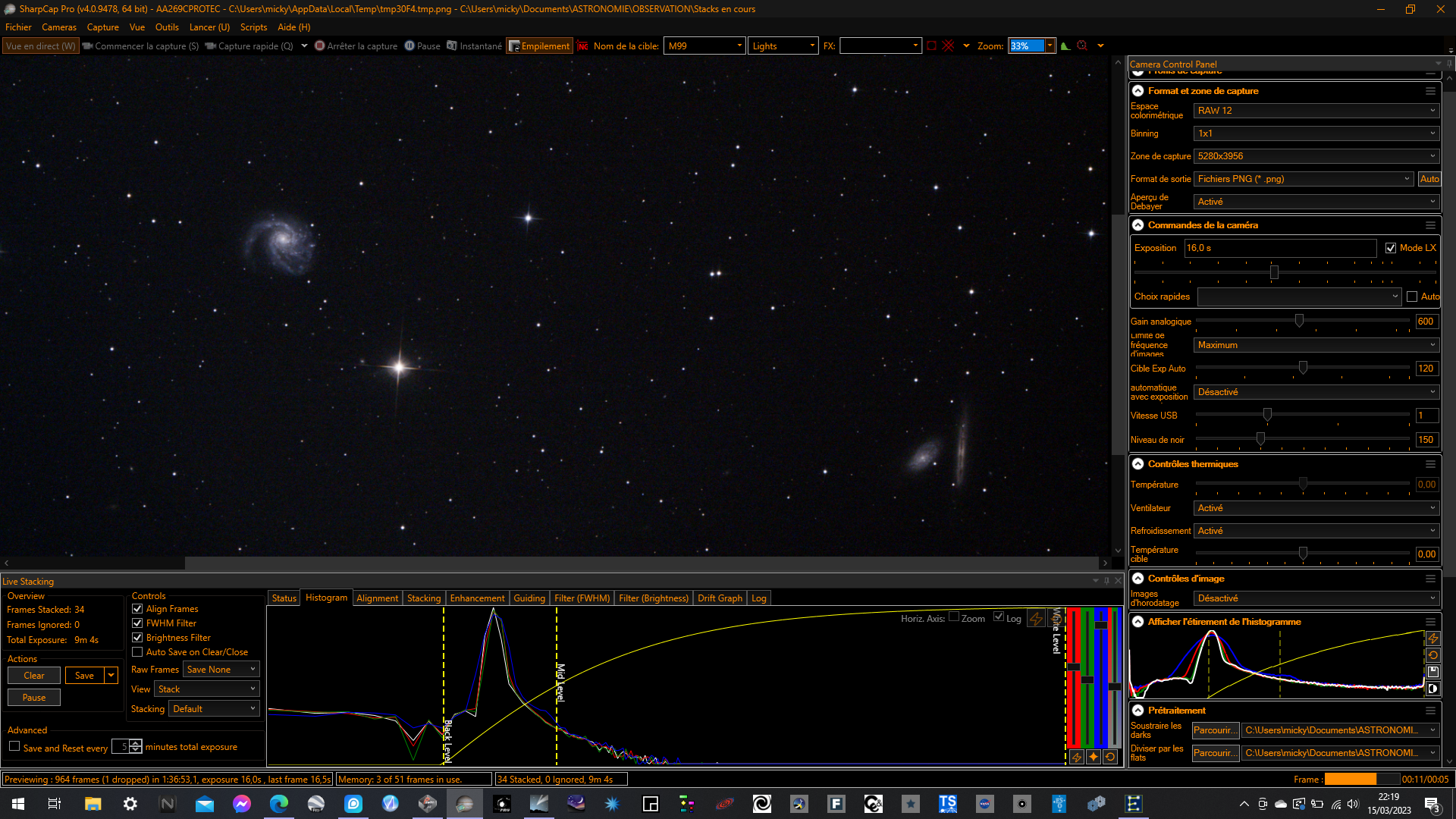1456x819 pixels.
Task: Open the Fichier menu
Action: coord(18,27)
